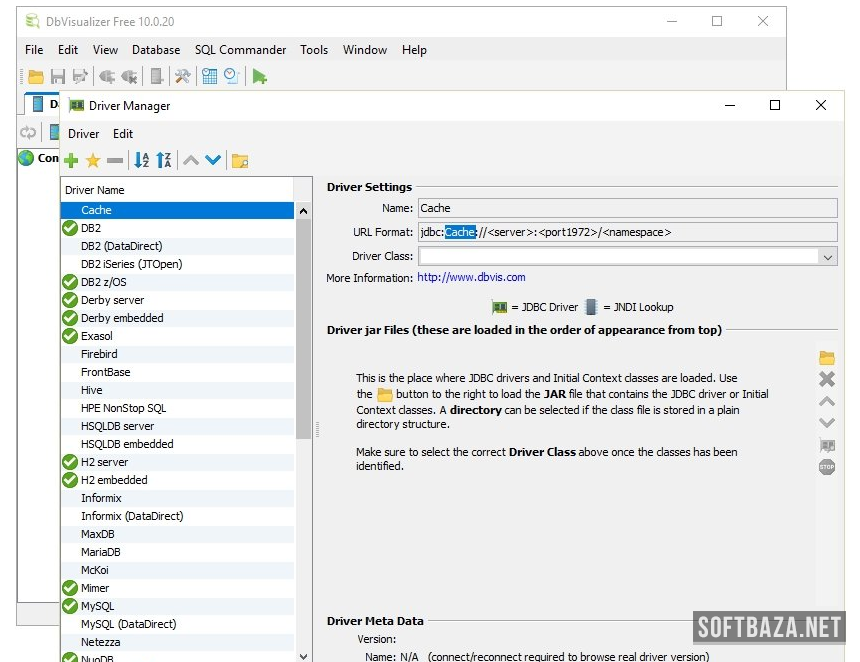This screenshot has height=662, width=860.
Task: Sort drivers descending with Z-A icon
Action: (x=164, y=161)
